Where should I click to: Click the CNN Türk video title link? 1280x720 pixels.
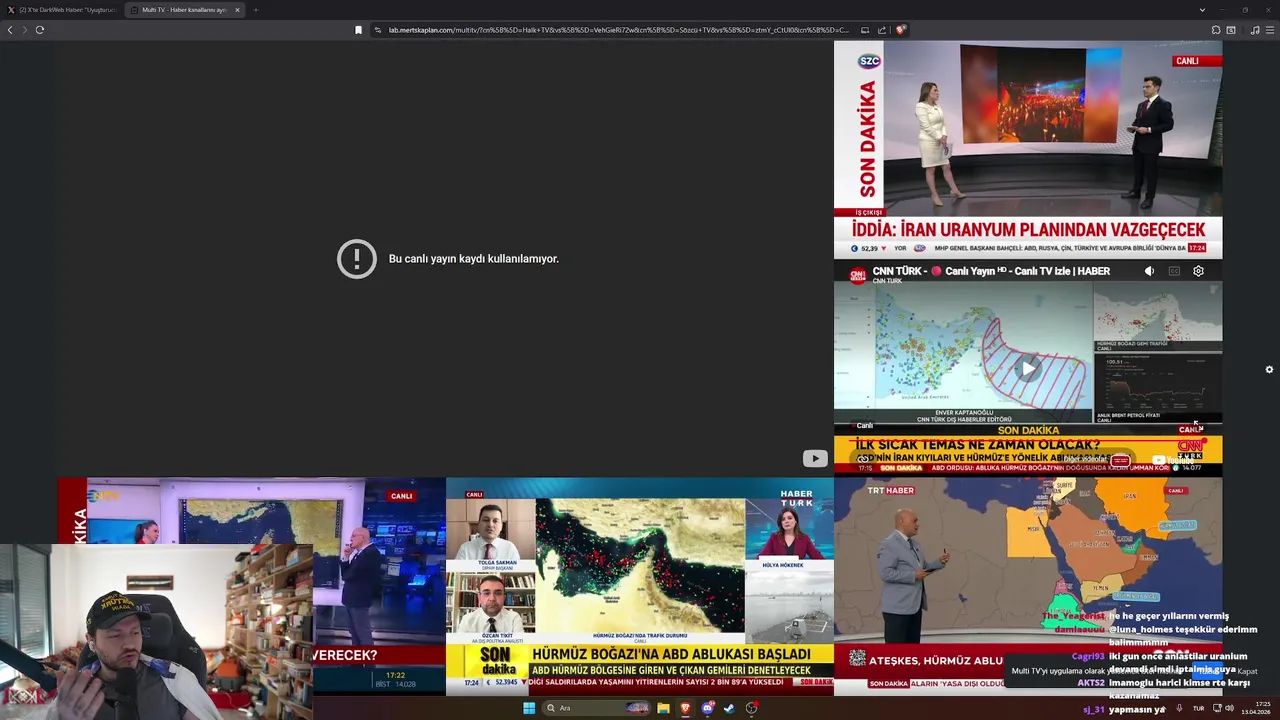[x=990, y=271]
